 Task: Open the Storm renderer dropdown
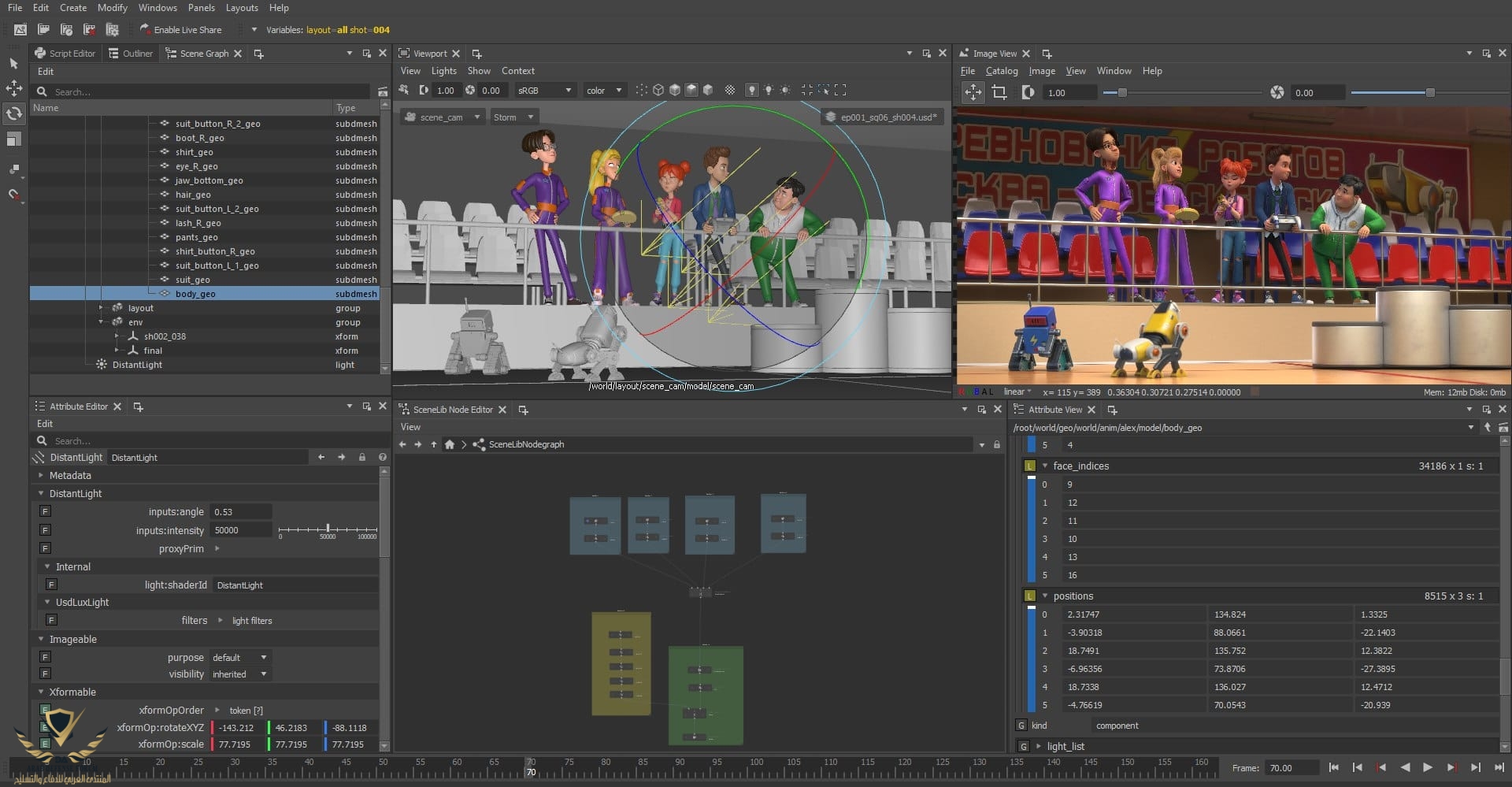513,117
